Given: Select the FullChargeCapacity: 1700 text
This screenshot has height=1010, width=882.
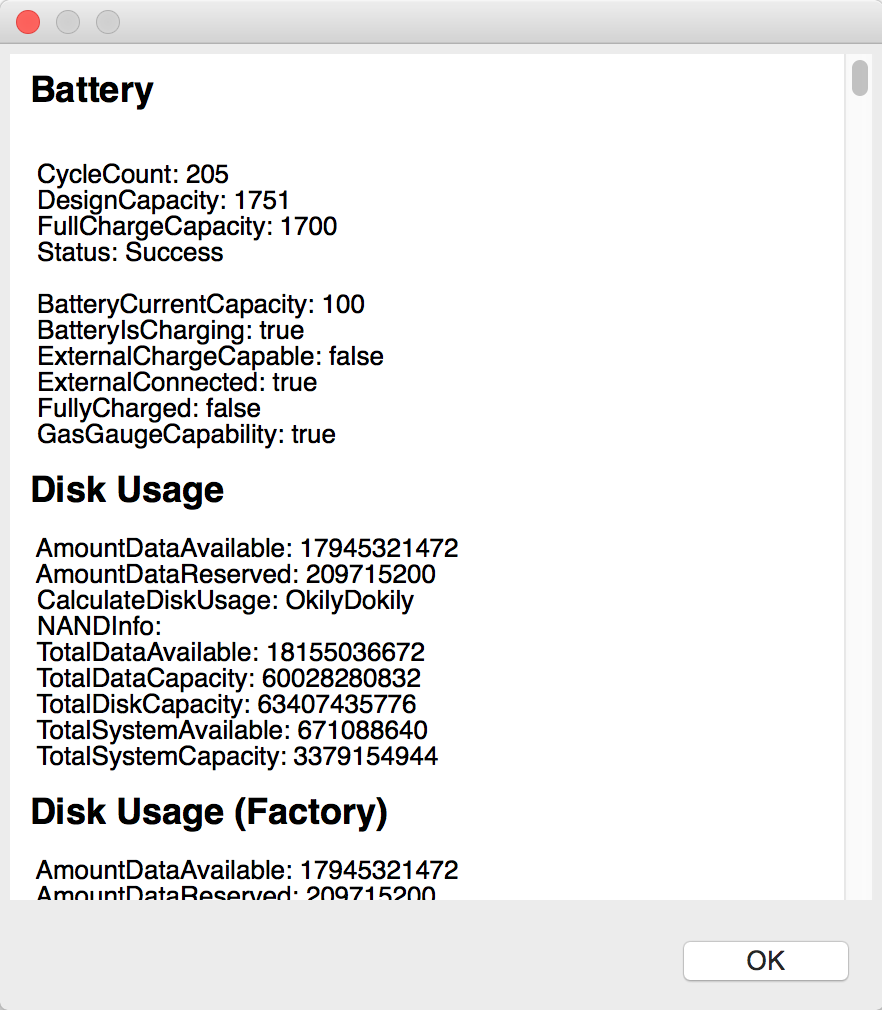Looking at the screenshot, I should click(x=187, y=226).
